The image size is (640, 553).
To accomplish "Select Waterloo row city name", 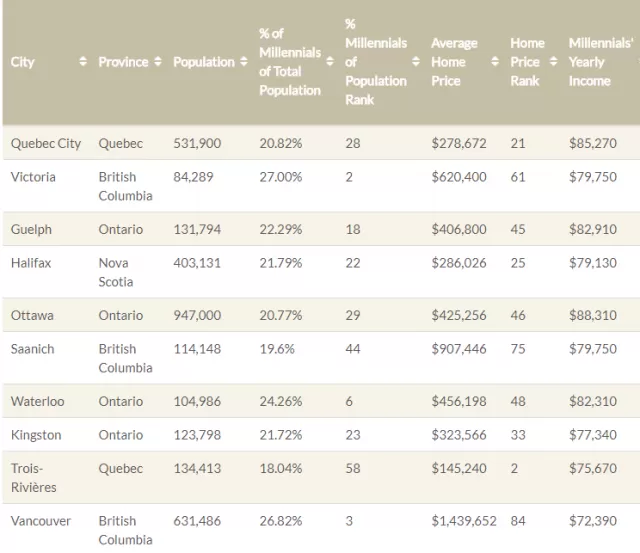I will coord(38,401).
